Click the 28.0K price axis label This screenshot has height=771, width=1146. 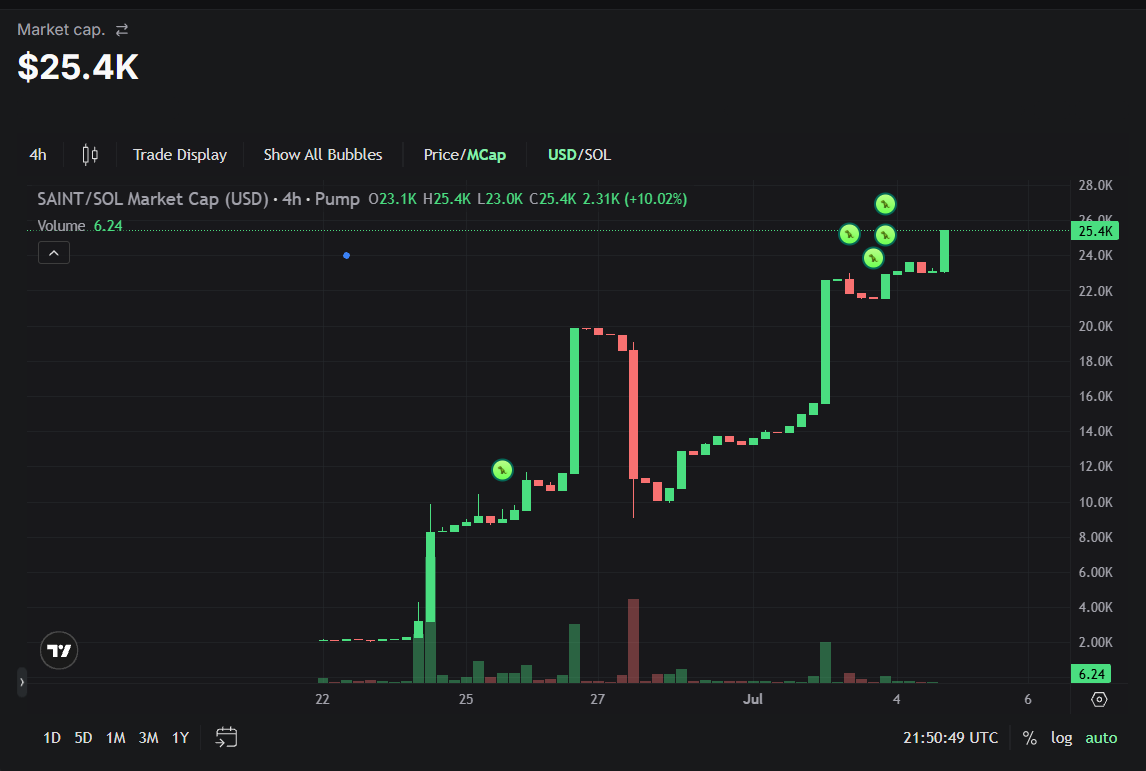tap(1096, 186)
